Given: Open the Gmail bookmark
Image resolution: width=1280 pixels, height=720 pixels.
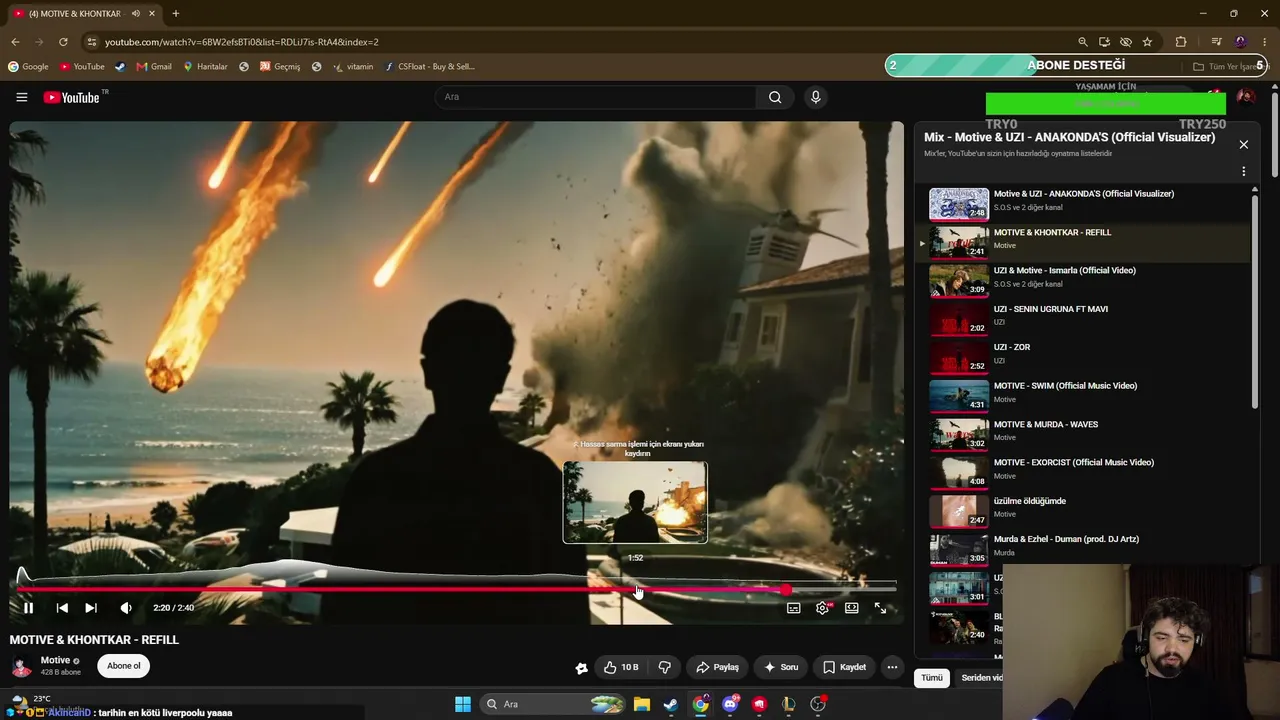Looking at the screenshot, I should (154, 67).
